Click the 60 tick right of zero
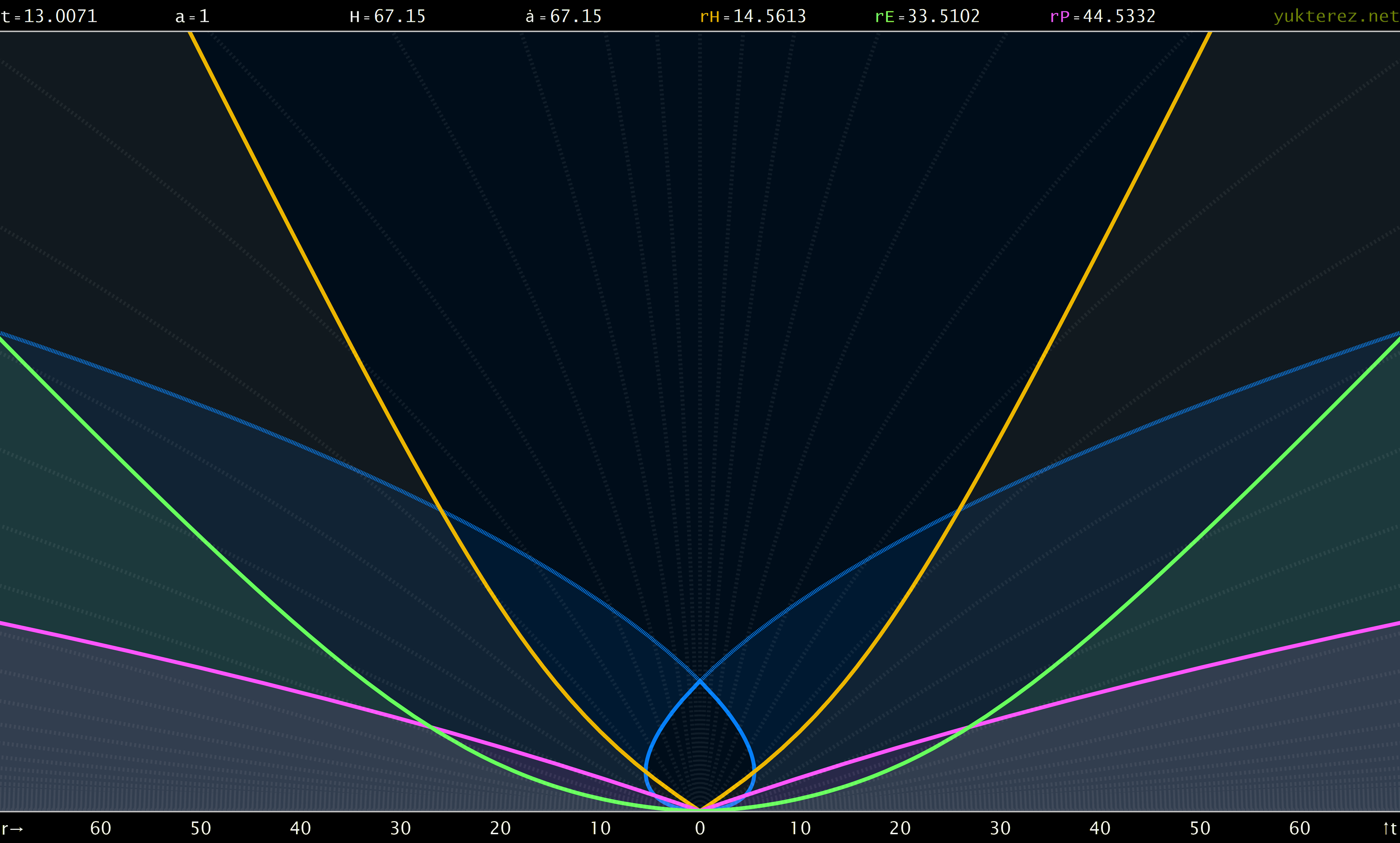Screen dimensions: 1400x843 click(x=1300, y=828)
